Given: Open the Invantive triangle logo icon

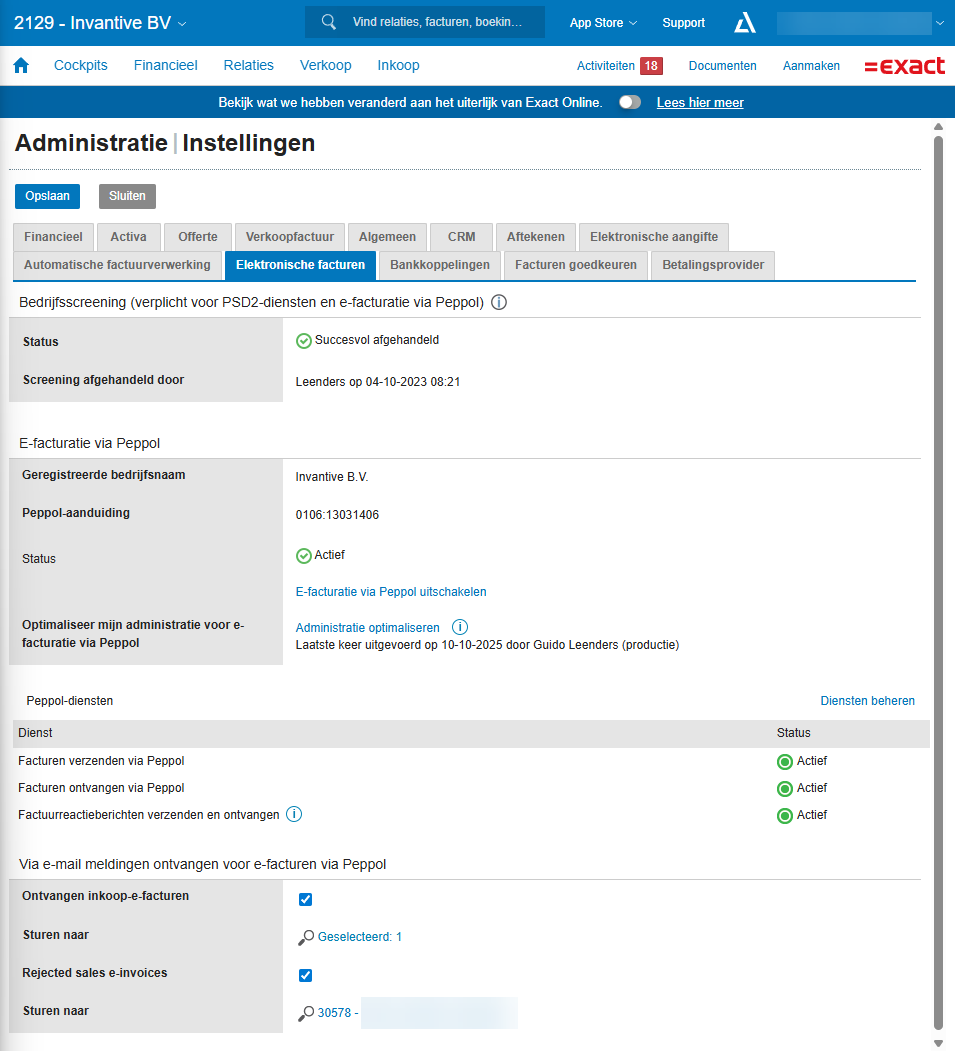Looking at the screenshot, I should click(745, 23).
